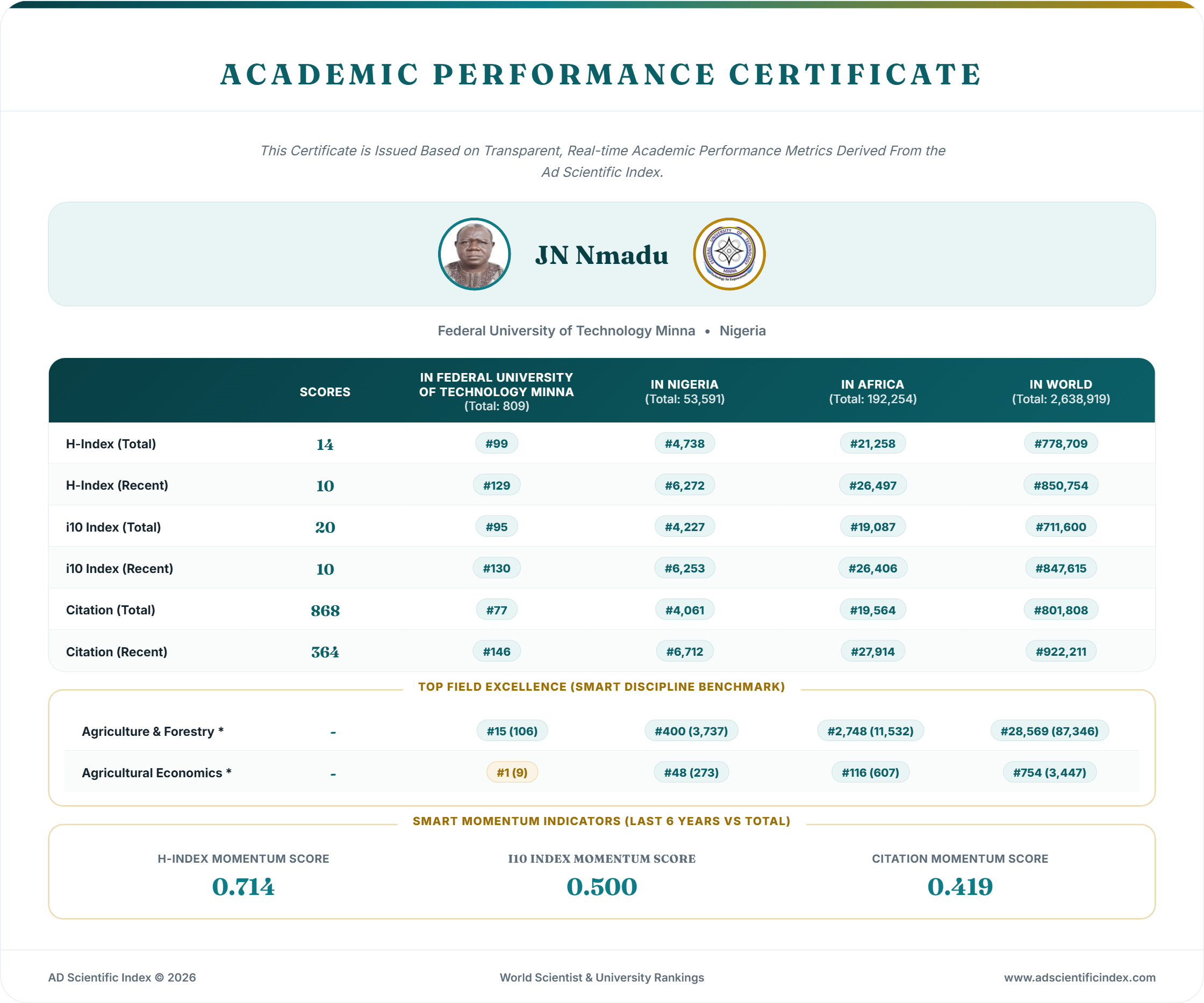Viewport: 1204px width, 1003px height.
Task: Click the IN NIGERIA column header
Action: point(685,392)
